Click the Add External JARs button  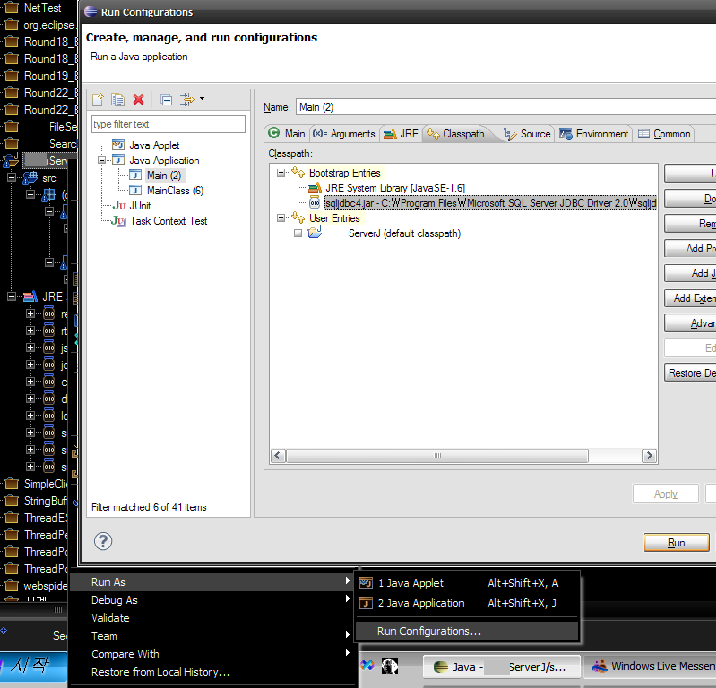click(x=690, y=298)
